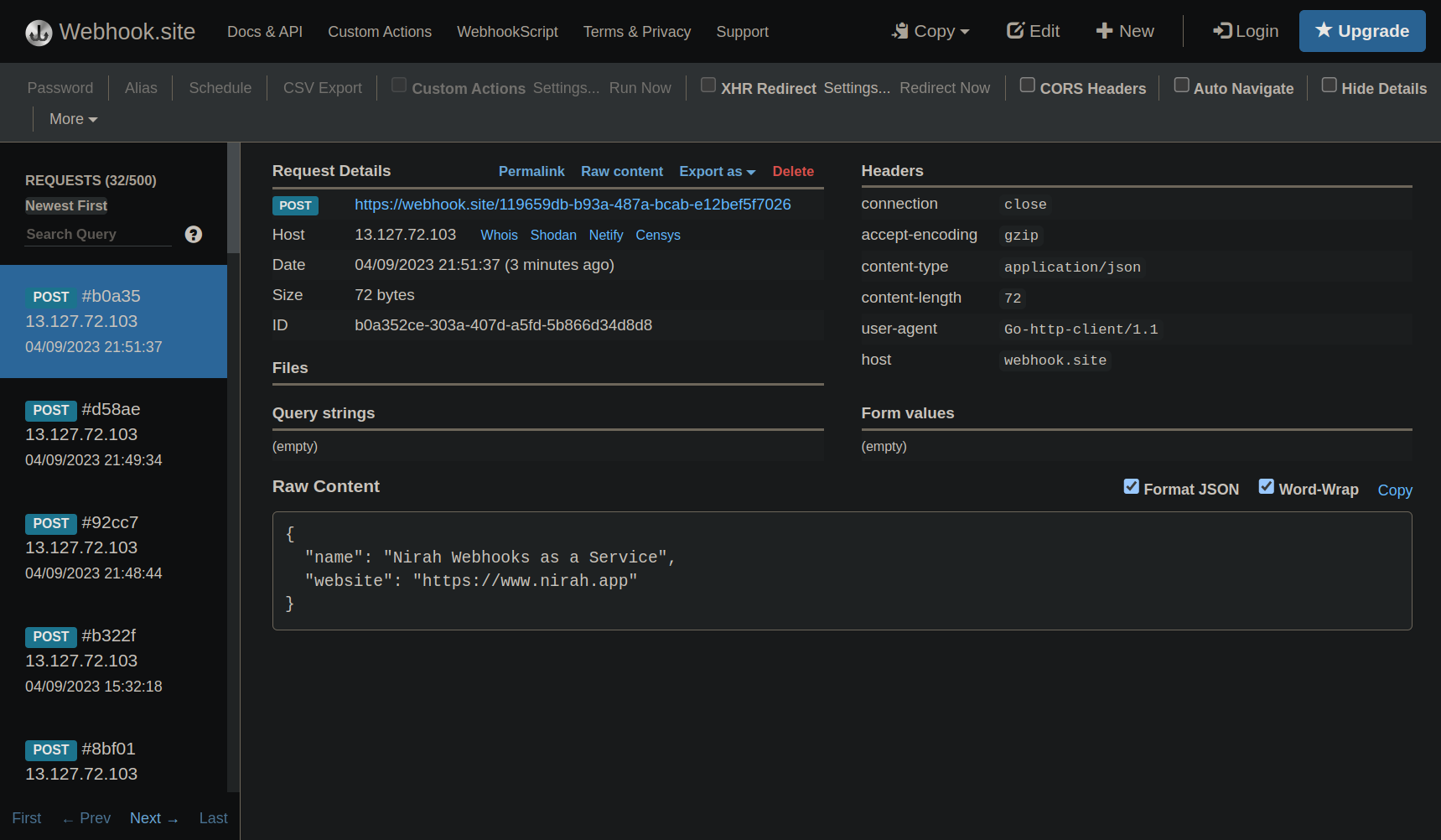Open the Docs & API menu
The image size is (1441, 840).
click(x=264, y=32)
